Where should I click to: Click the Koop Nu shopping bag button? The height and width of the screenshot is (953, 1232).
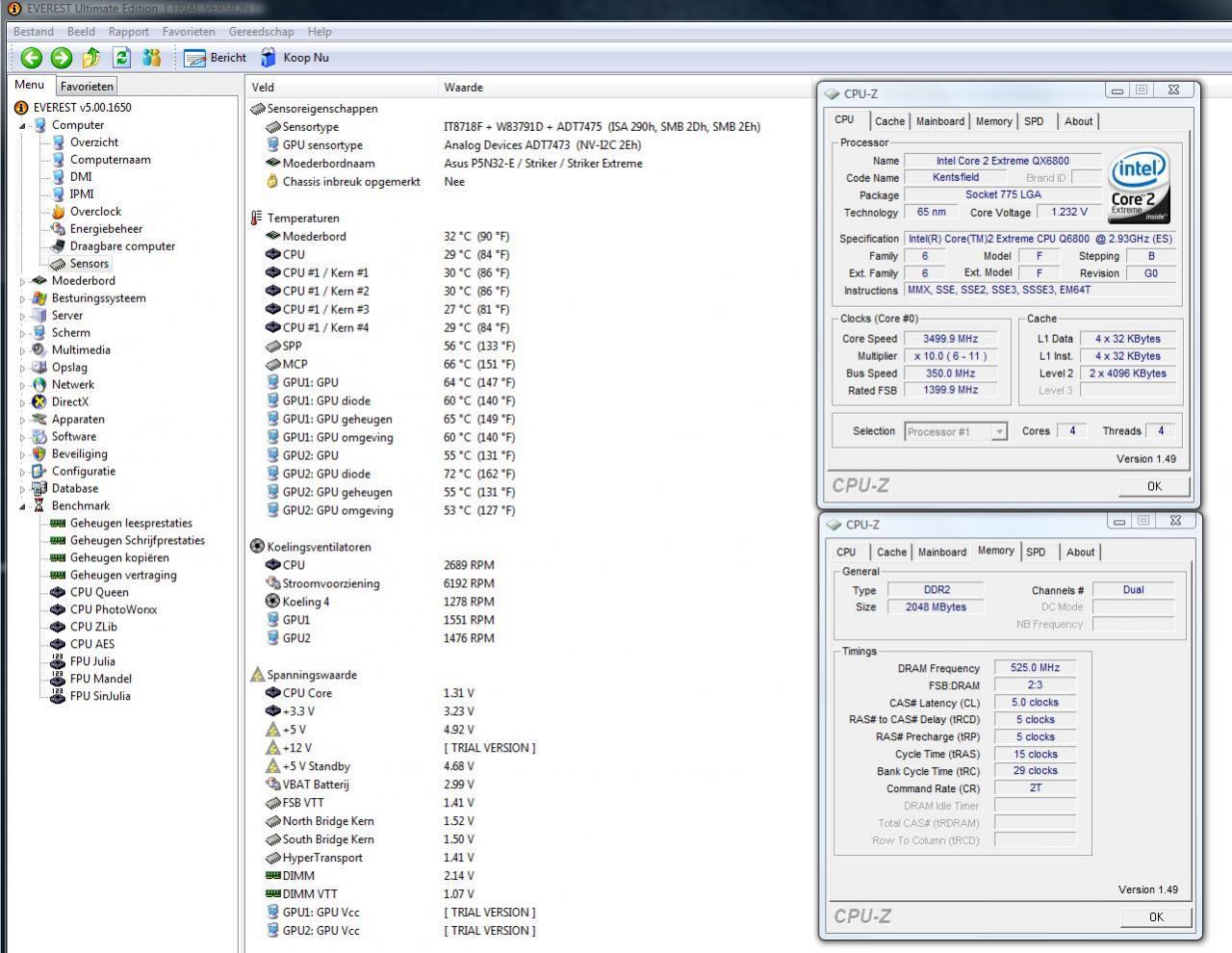pyautogui.click(x=295, y=58)
